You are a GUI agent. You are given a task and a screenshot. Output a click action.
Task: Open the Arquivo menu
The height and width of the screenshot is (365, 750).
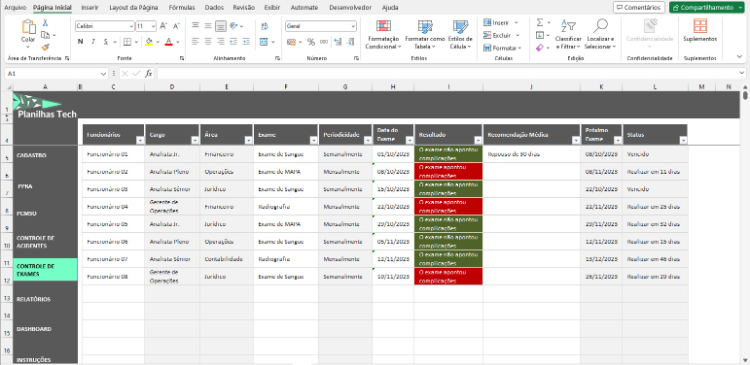(x=15, y=8)
